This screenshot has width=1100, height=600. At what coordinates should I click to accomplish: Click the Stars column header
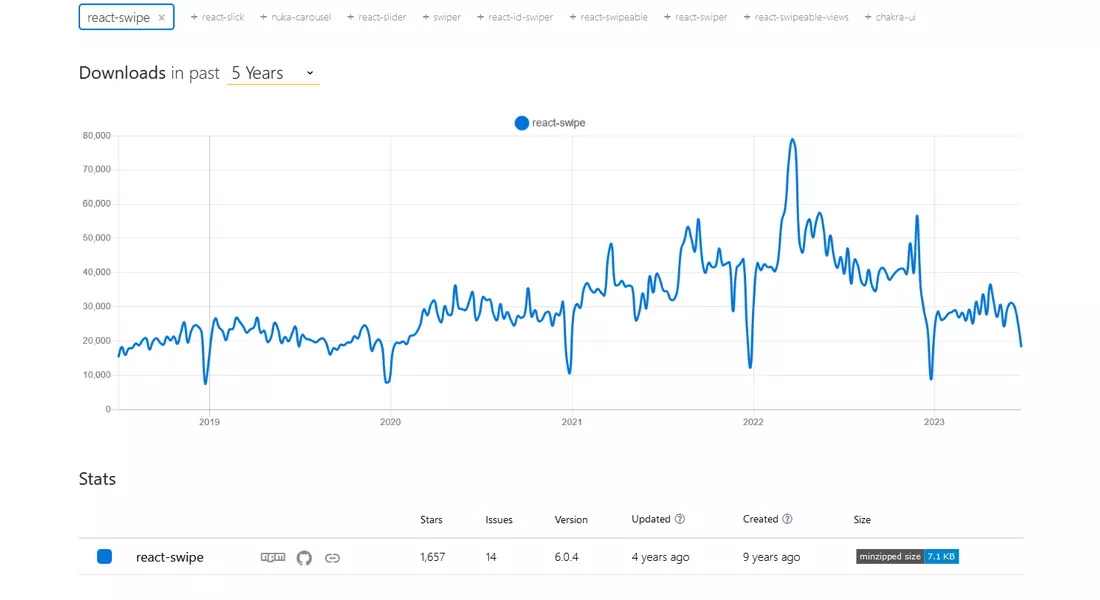click(x=431, y=520)
